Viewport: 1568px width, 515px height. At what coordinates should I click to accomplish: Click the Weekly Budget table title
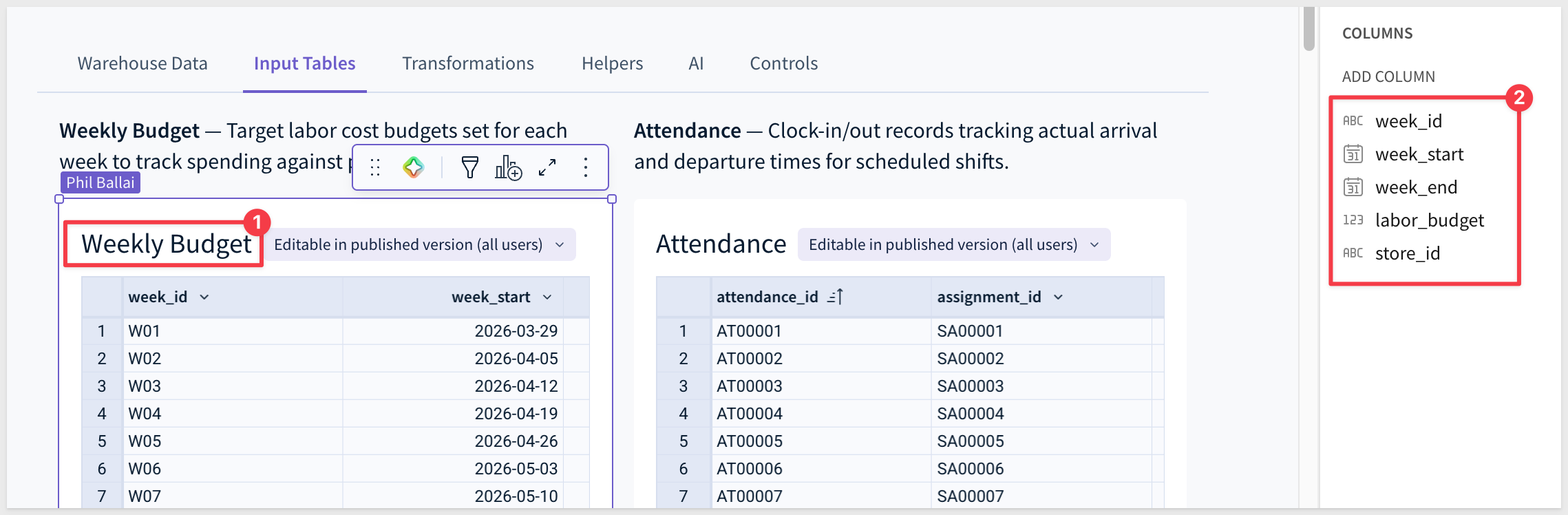[167, 244]
